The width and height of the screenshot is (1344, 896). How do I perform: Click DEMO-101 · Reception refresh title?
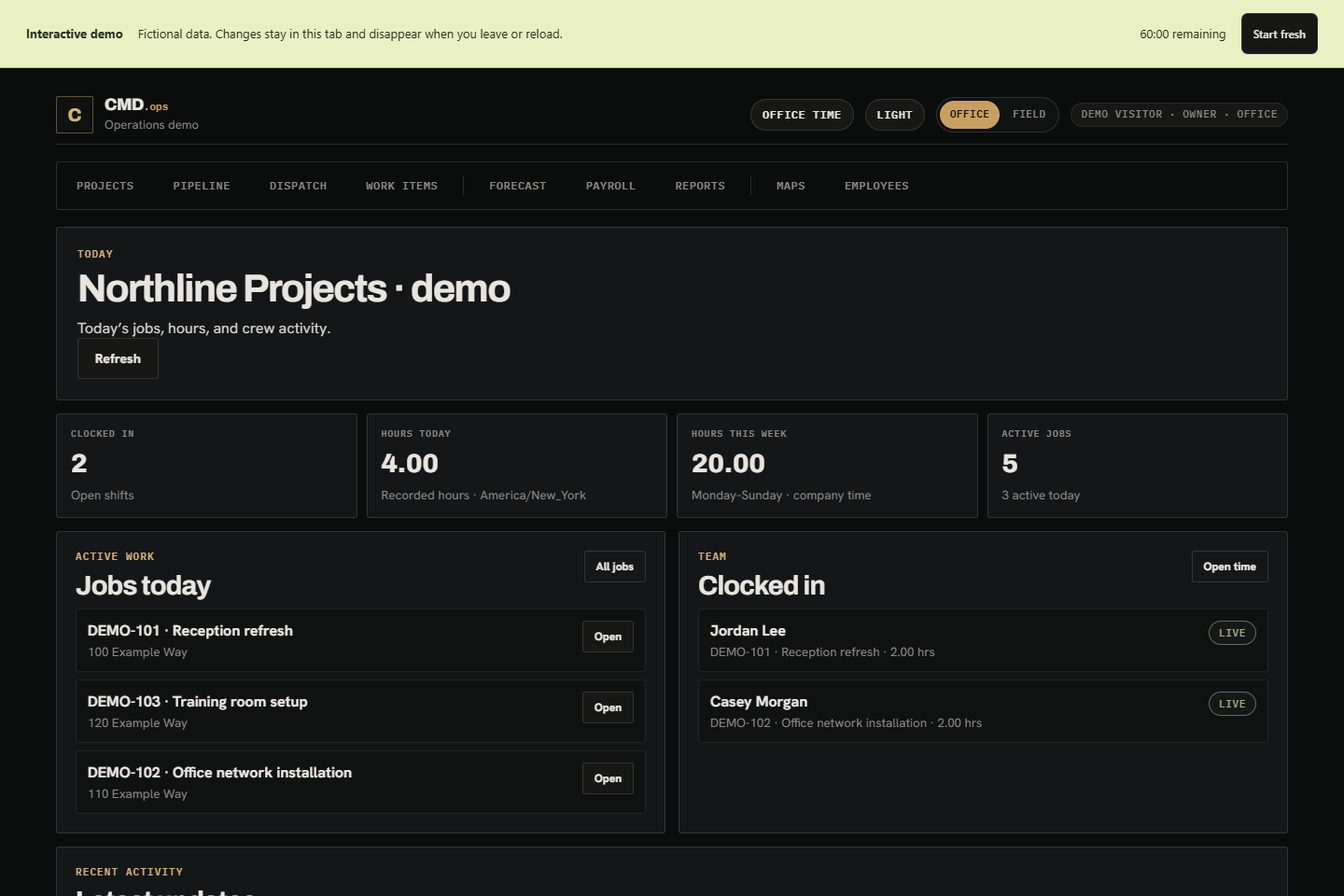190,631
